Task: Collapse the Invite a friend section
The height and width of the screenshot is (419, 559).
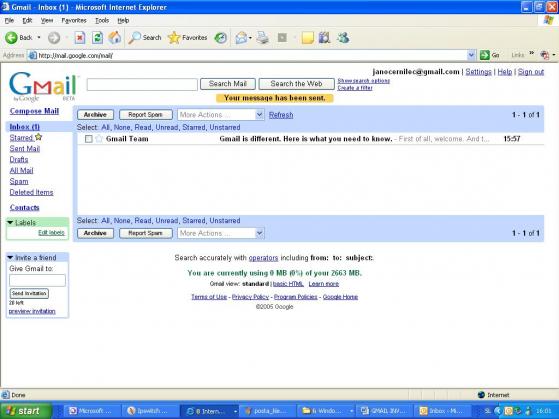Action: coord(10,257)
